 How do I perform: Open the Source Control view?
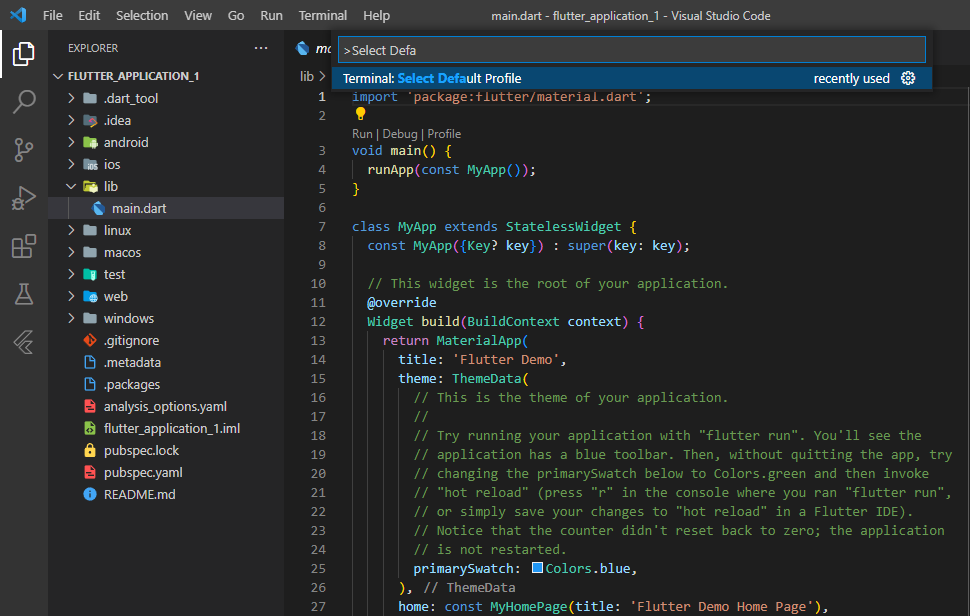tap(24, 150)
